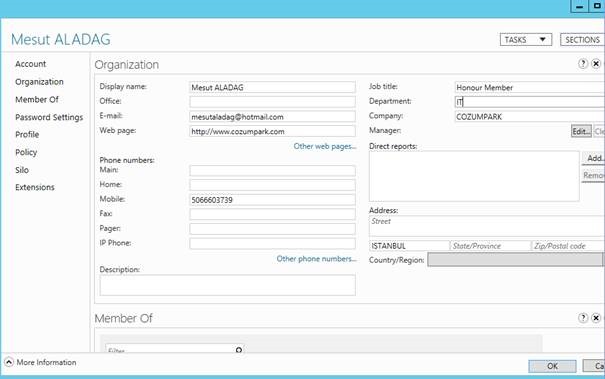Click the State/Province field
The image size is (605, 379).
coord(490,245)
